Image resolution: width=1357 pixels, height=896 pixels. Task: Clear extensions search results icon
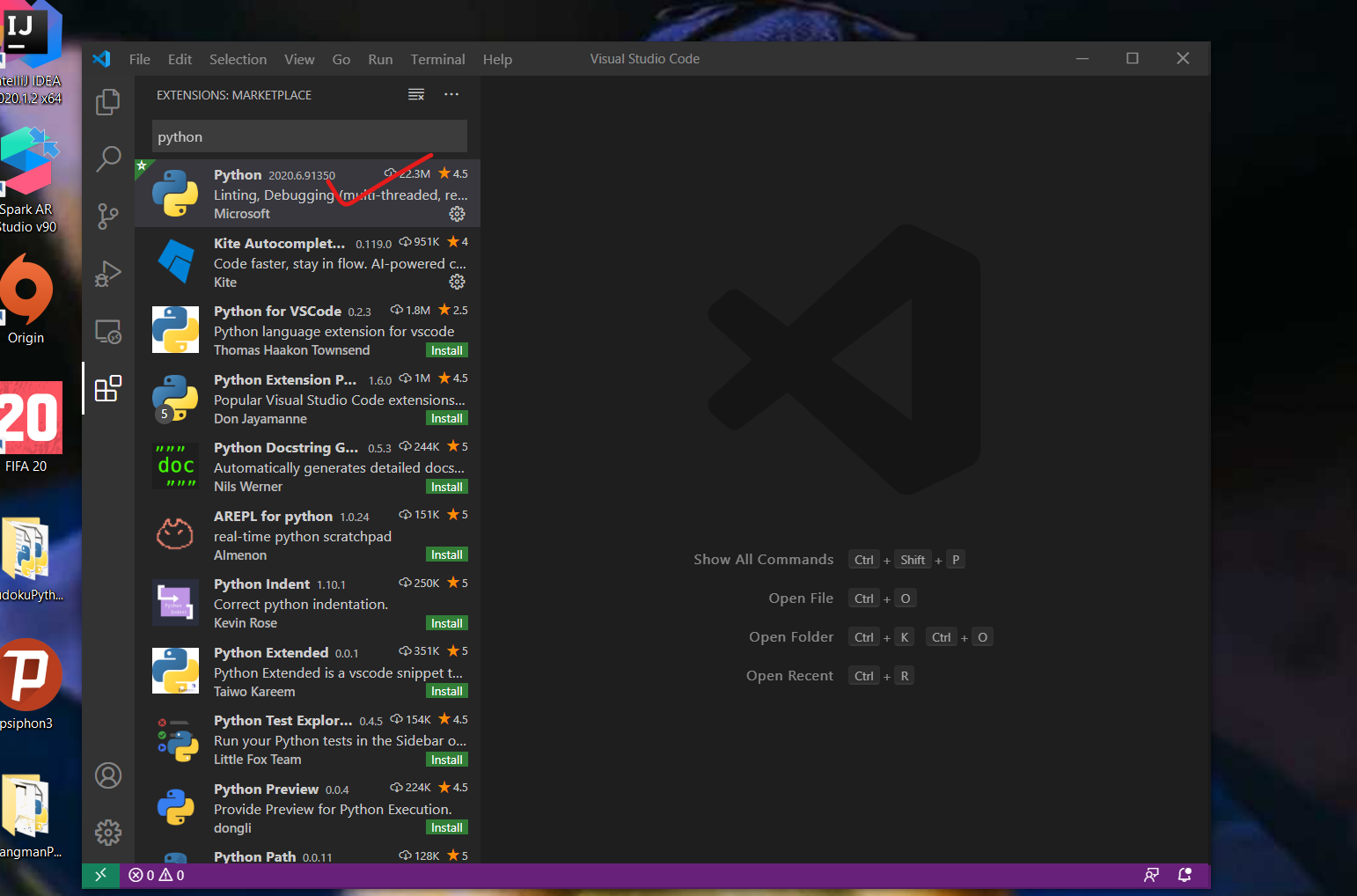click(416, 95)
